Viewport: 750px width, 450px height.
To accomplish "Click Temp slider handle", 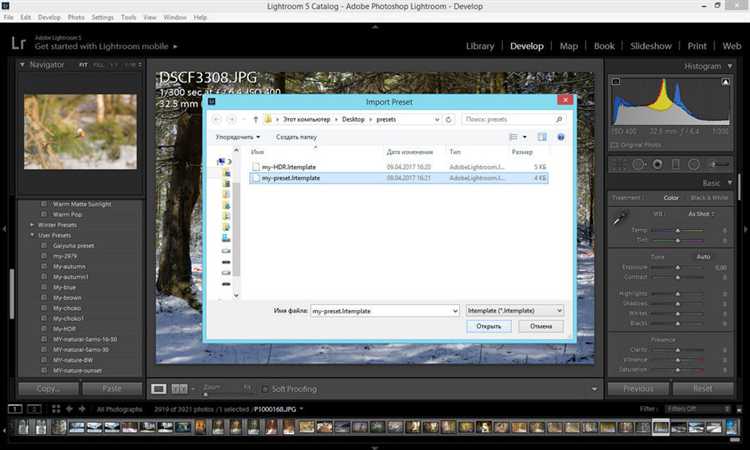I will pos(677,230).
